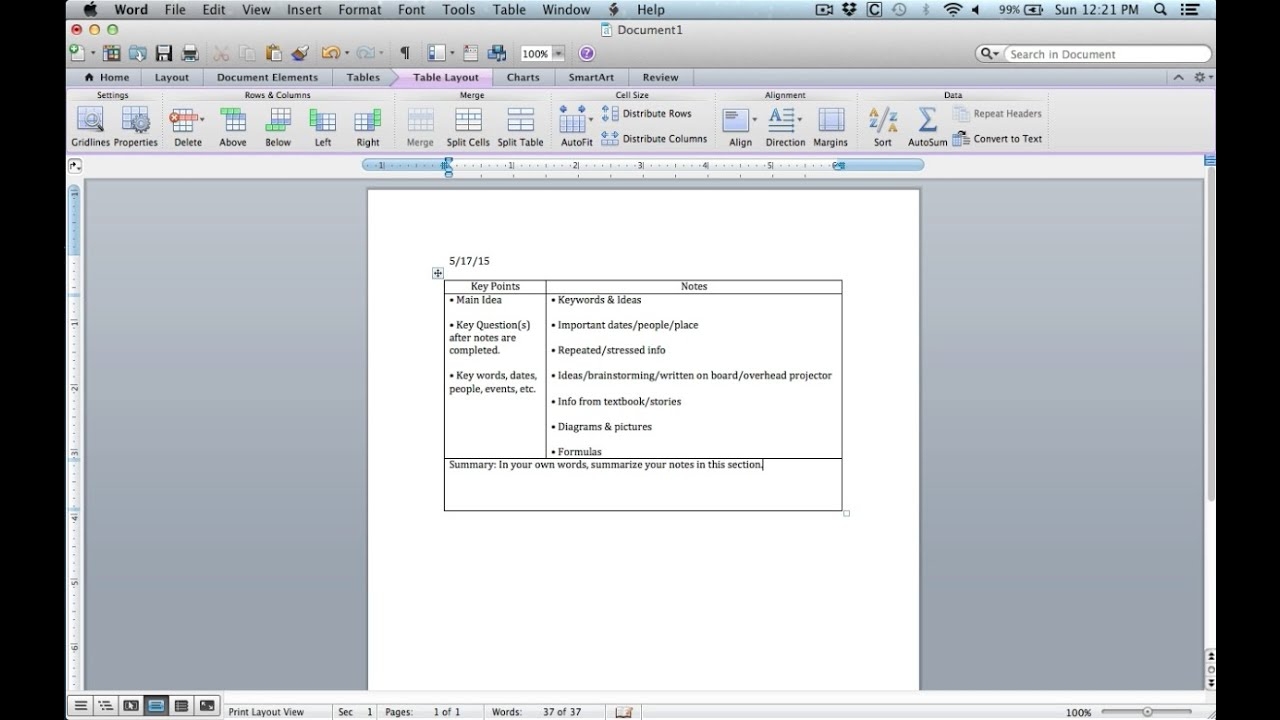This screenshot has width=1280, height=720.
Task: Toggle show paragraph marks
Action: [404, 53]
